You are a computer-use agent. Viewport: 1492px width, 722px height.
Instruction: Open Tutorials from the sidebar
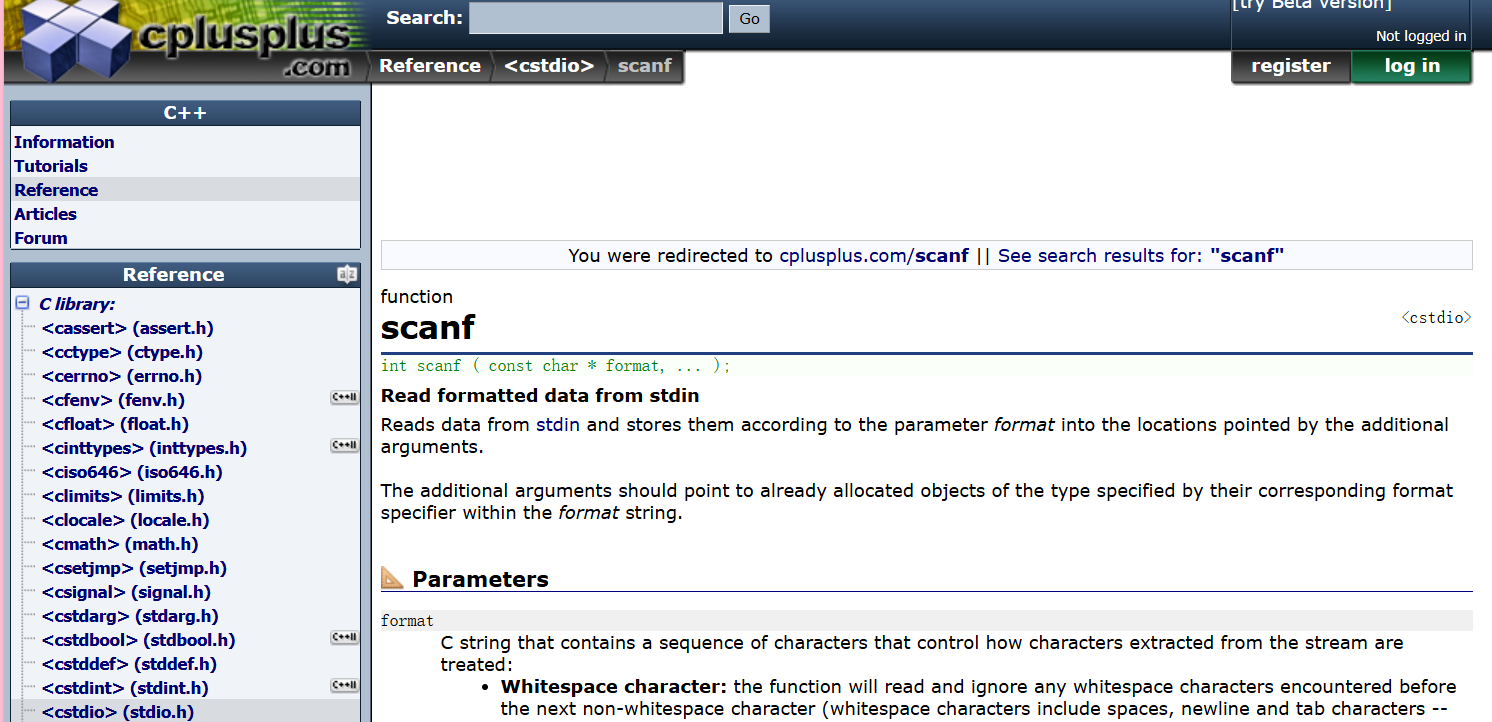click(51, 165)
